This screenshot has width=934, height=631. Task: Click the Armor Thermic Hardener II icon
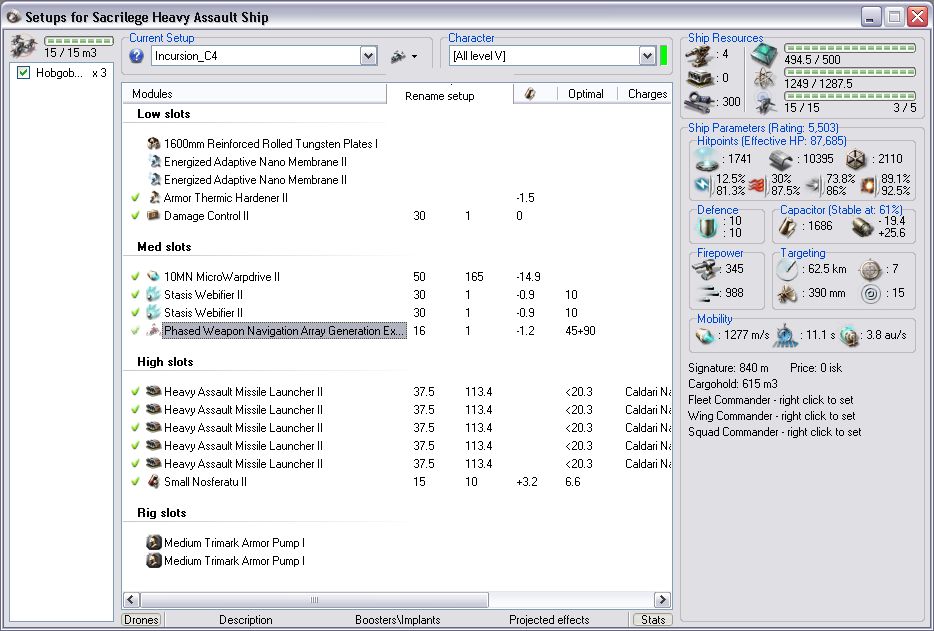[x=154, y=198]
